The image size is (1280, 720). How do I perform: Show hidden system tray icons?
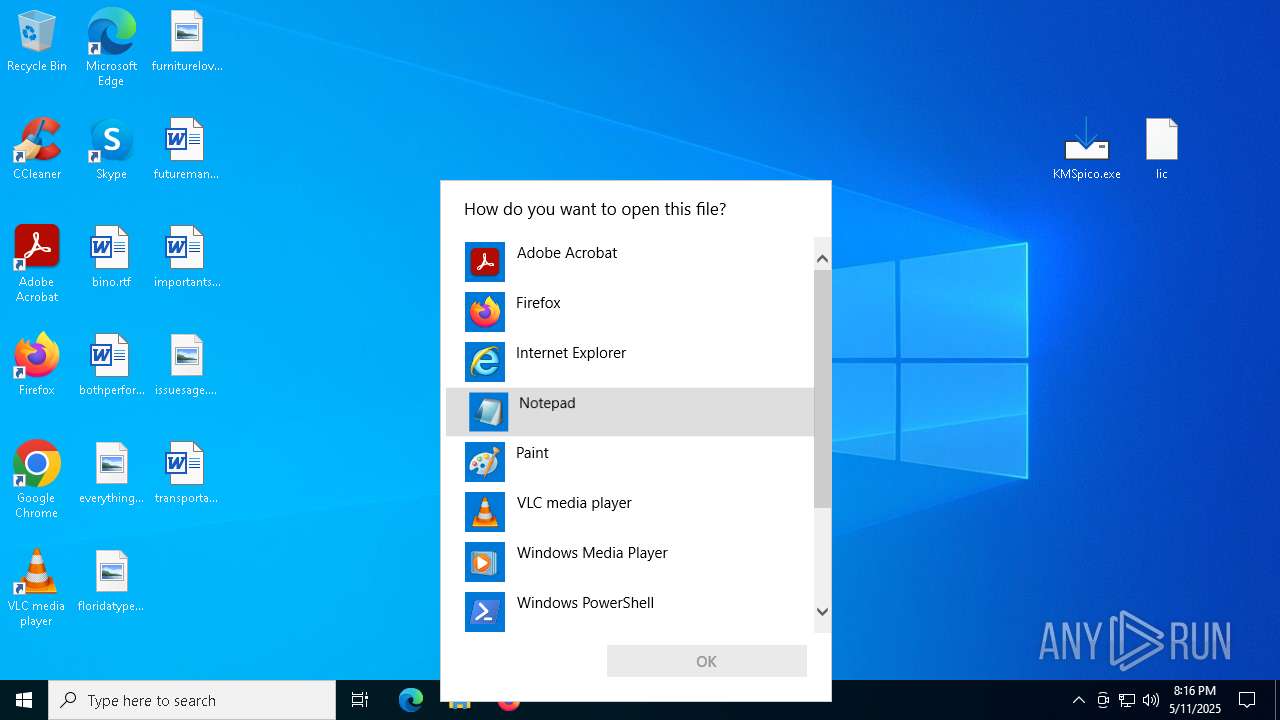click(1078, 700)
